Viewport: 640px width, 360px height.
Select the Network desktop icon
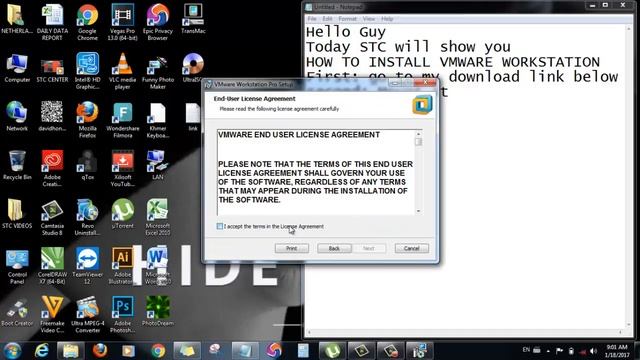point(17,117)
